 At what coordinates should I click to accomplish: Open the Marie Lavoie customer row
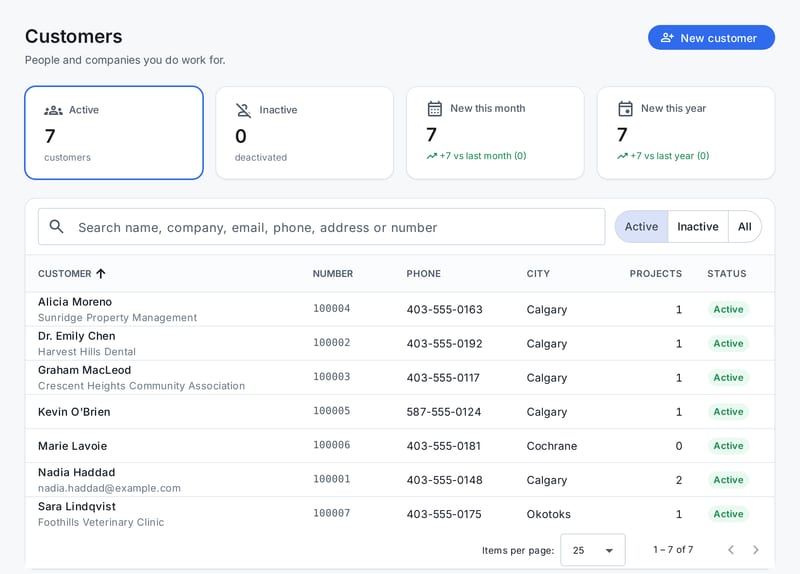point(400,446)
